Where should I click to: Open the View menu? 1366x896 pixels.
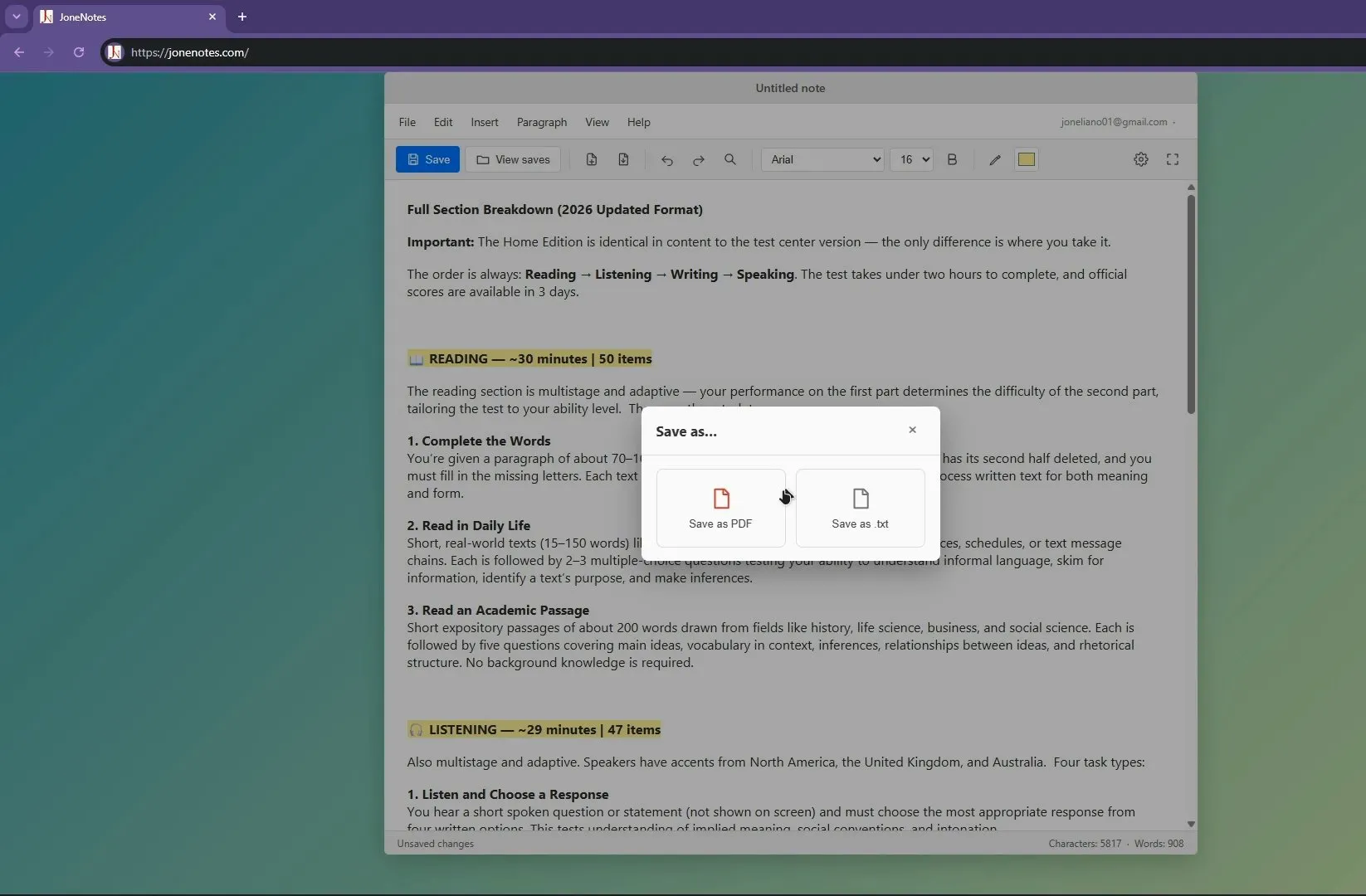click(x=597, y=122)
